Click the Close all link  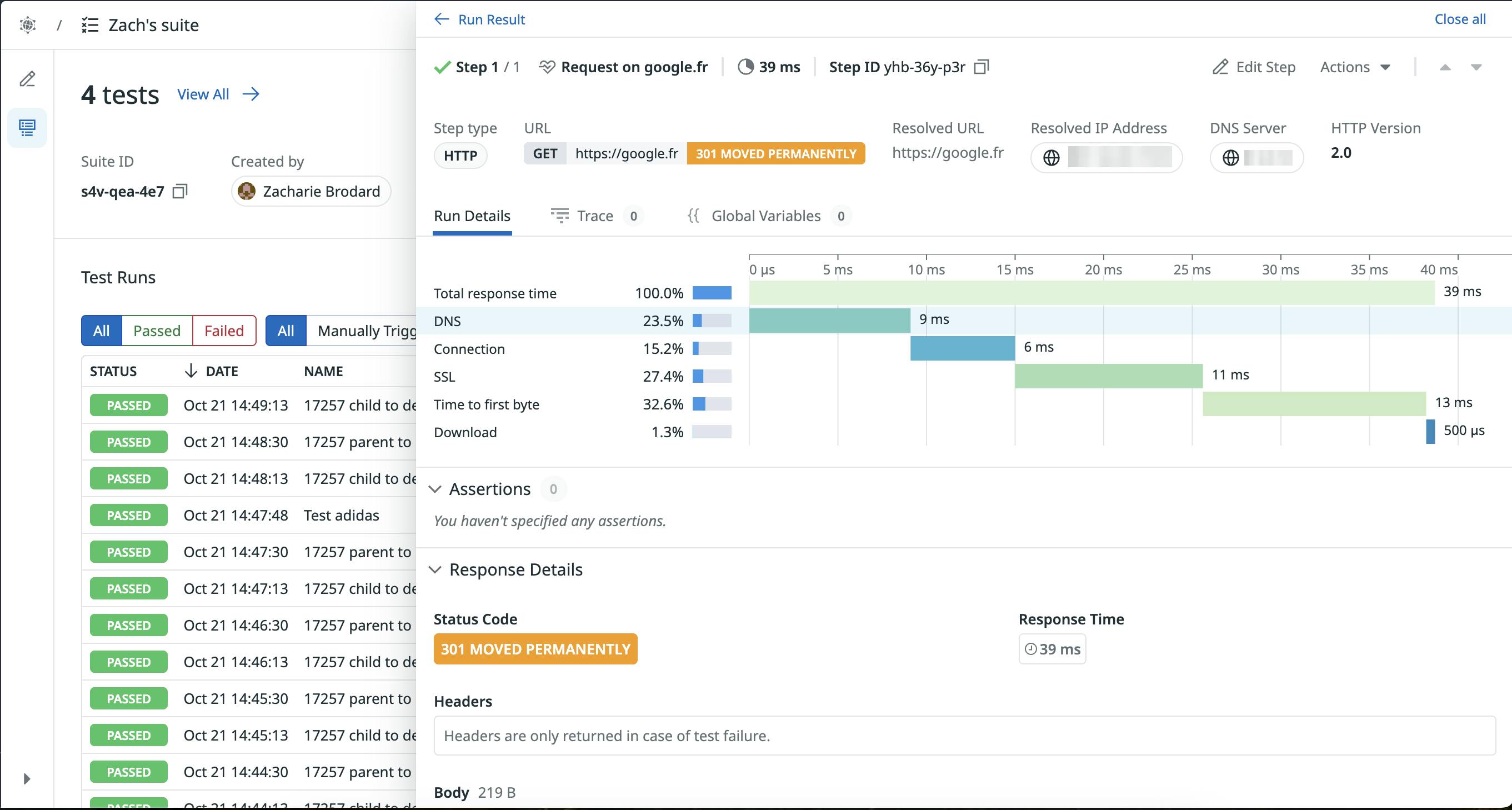click(x=1460, y=19)
